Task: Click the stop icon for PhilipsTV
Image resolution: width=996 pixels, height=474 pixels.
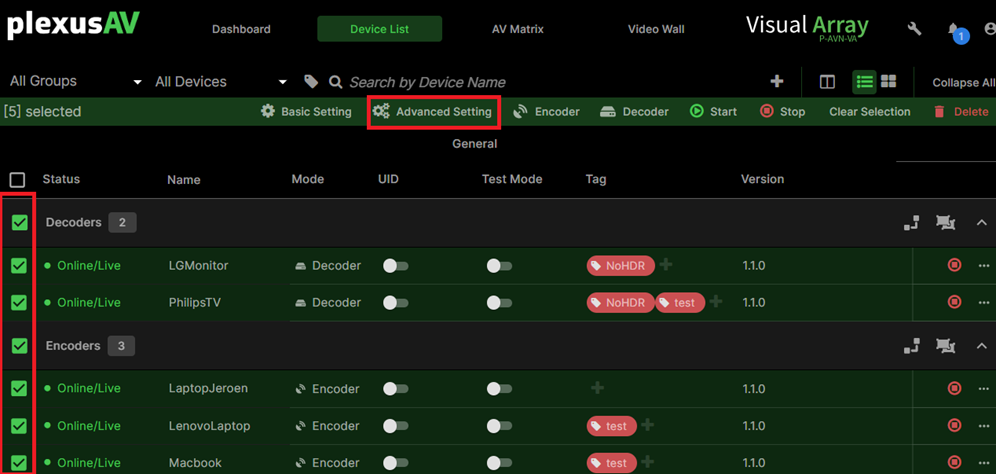Action: (954, 301)
